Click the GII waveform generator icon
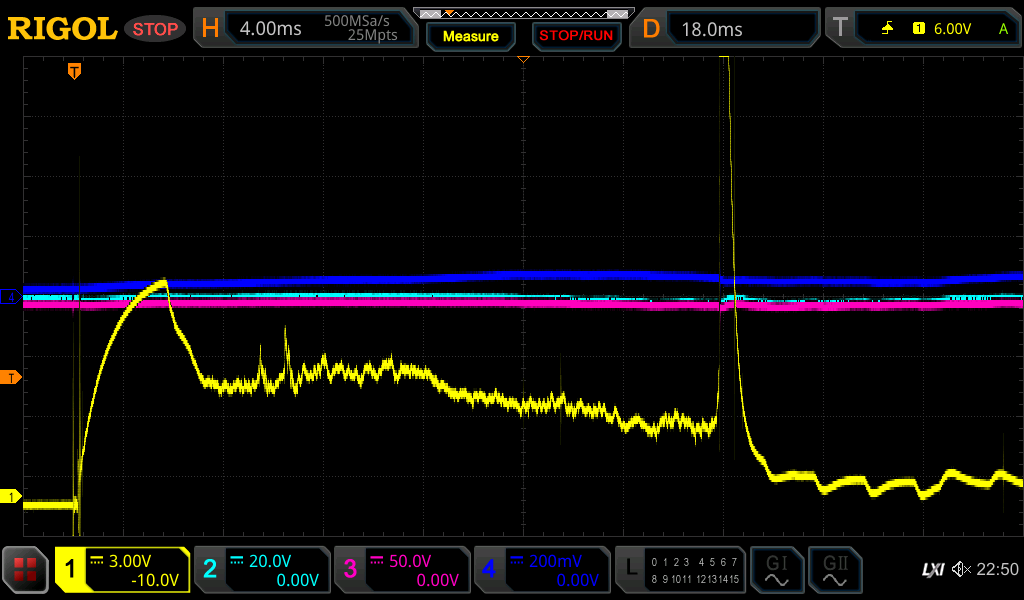Screen dimensions: 1024x600 pos(834,570)
